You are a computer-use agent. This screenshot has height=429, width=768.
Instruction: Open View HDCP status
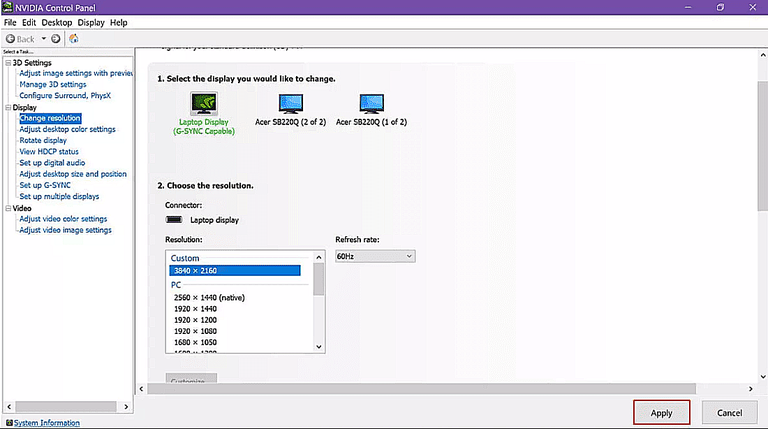49,152
